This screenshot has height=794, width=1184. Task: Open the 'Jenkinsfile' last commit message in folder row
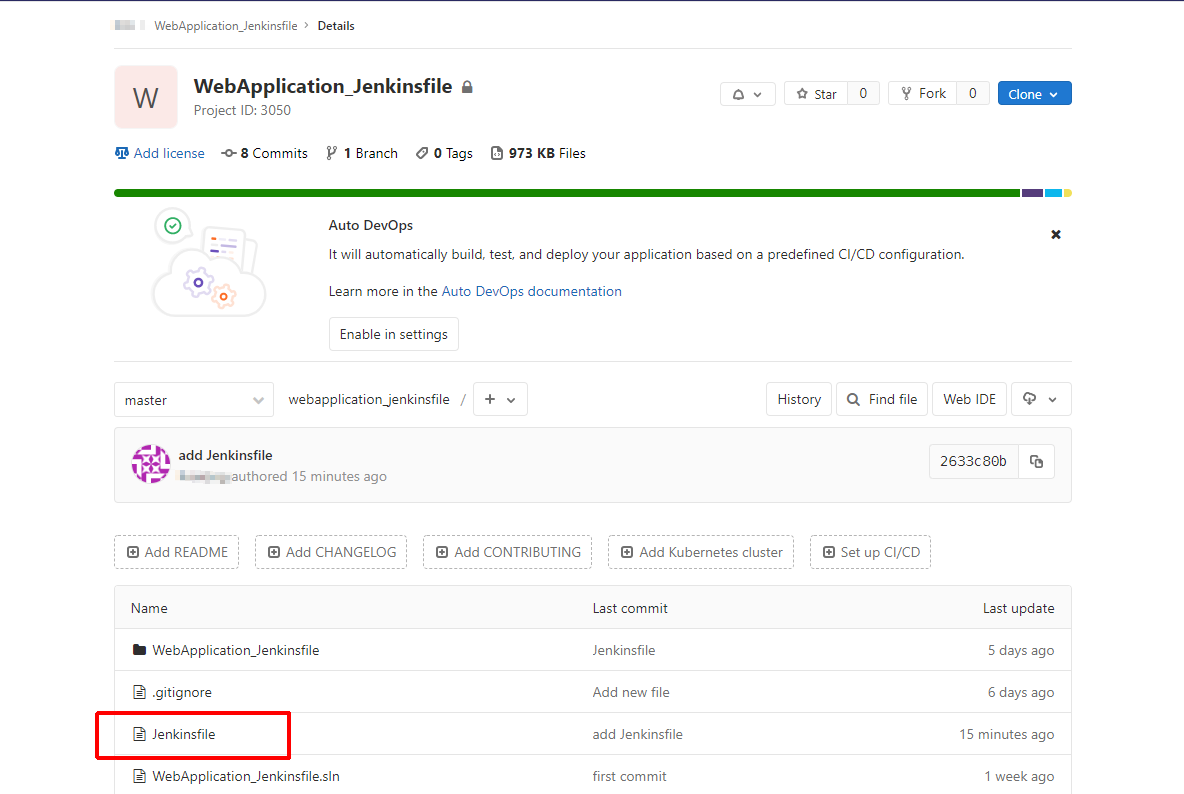pos(624,650)
